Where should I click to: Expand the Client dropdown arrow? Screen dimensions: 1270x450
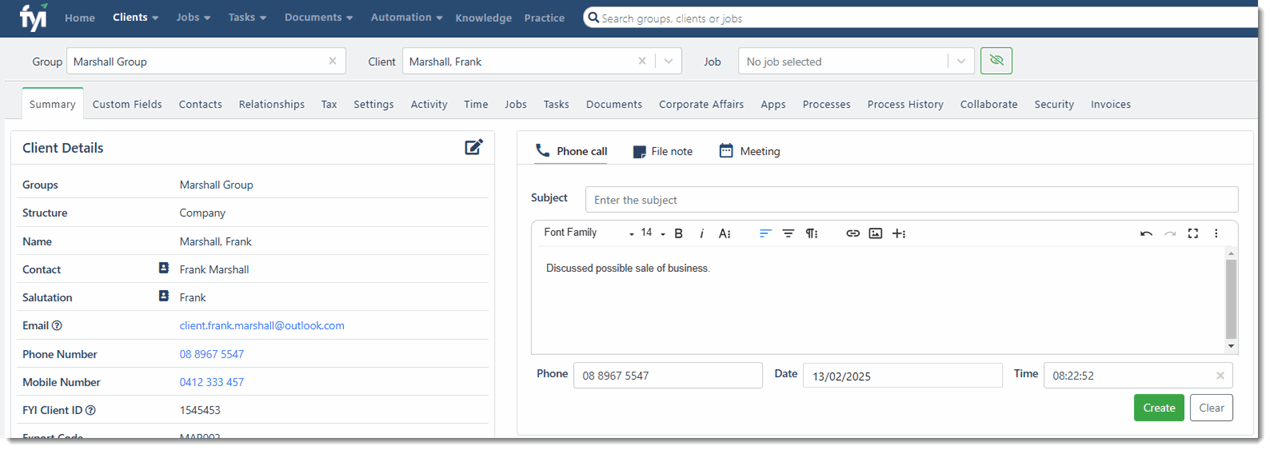click(x=668, y=61)
